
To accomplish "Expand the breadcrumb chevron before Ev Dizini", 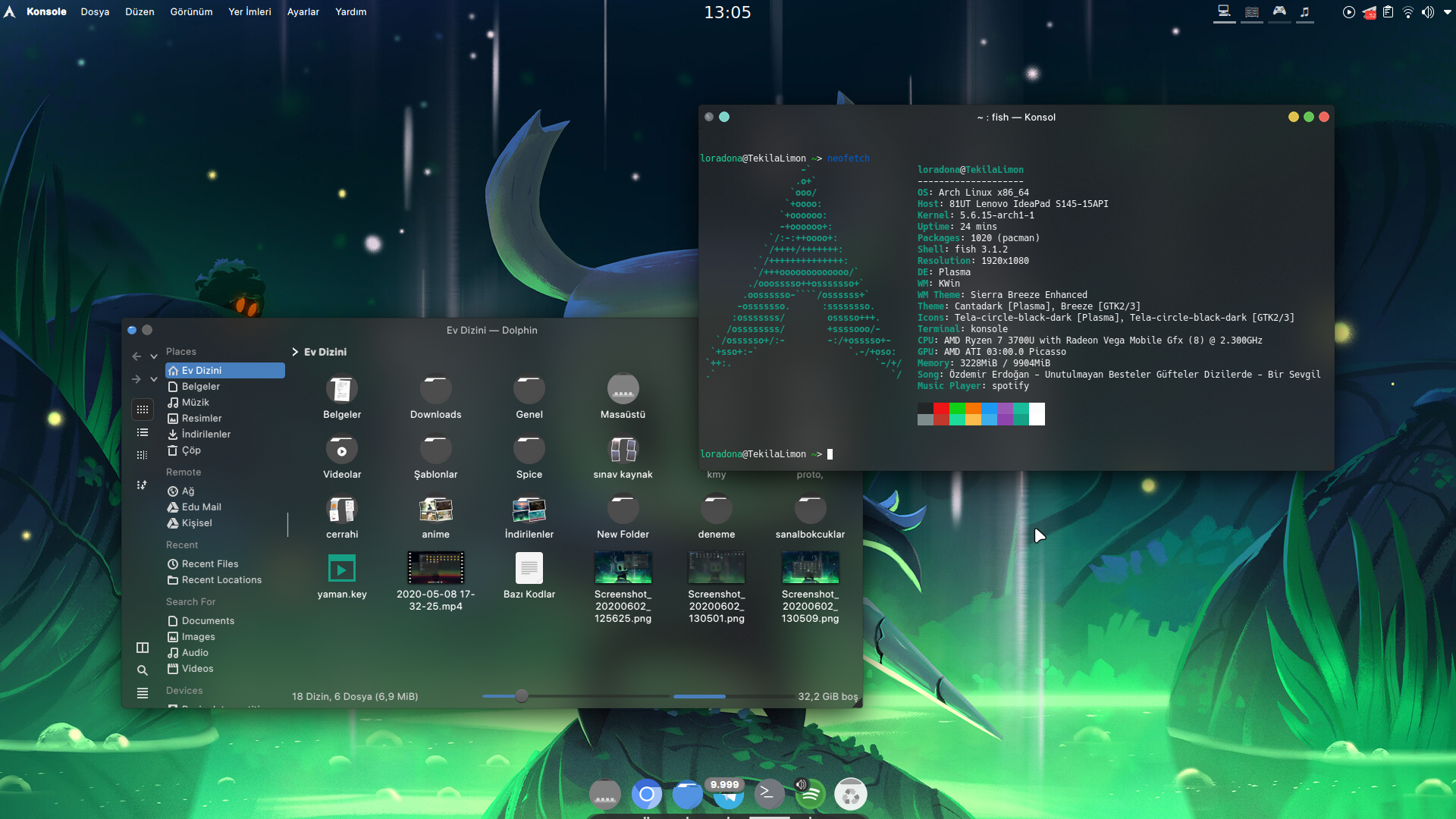I will [295, 352].
